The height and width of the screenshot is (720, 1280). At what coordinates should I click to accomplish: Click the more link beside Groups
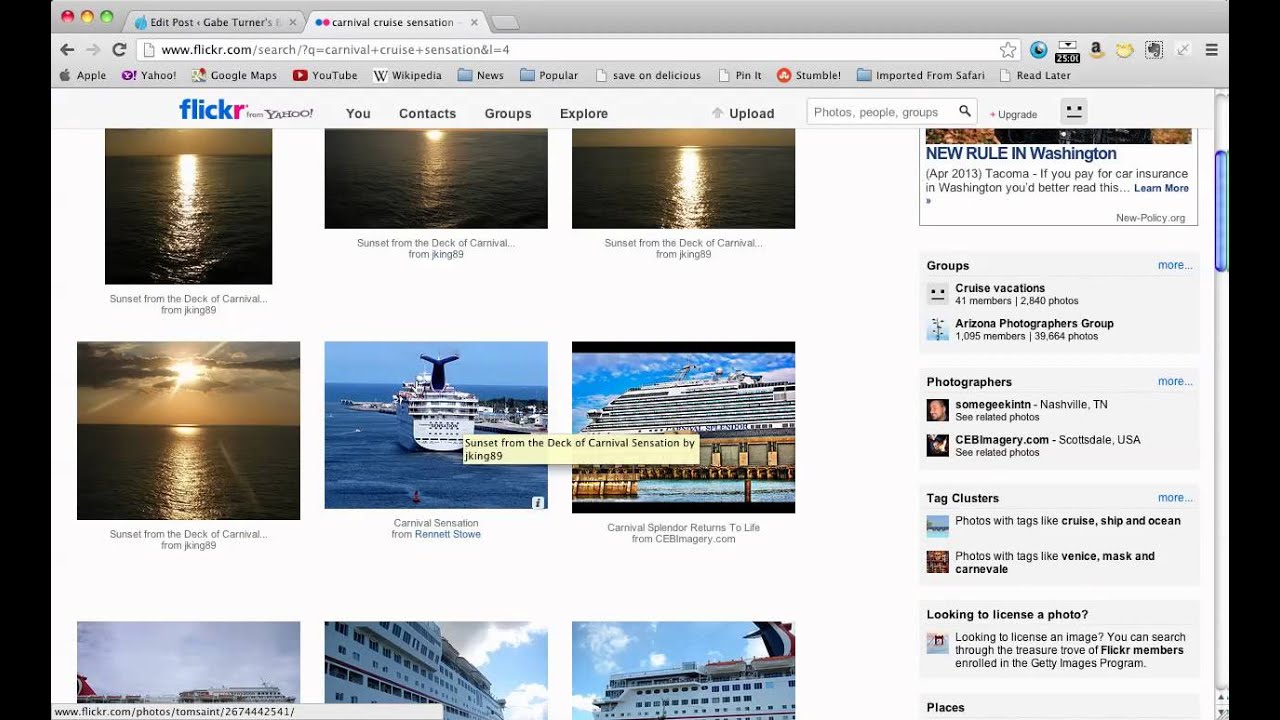[x=1175, y=265]
